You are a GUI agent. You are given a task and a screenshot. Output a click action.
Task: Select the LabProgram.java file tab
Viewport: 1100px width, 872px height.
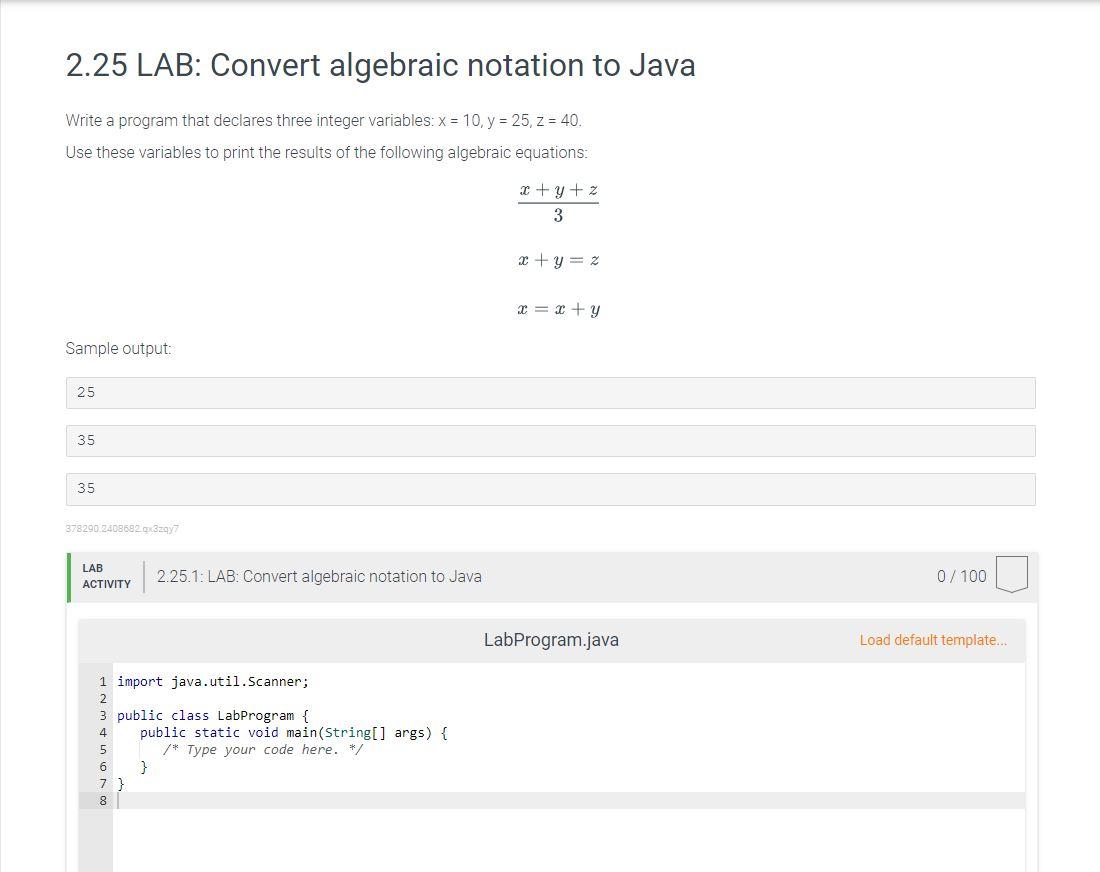551,640
